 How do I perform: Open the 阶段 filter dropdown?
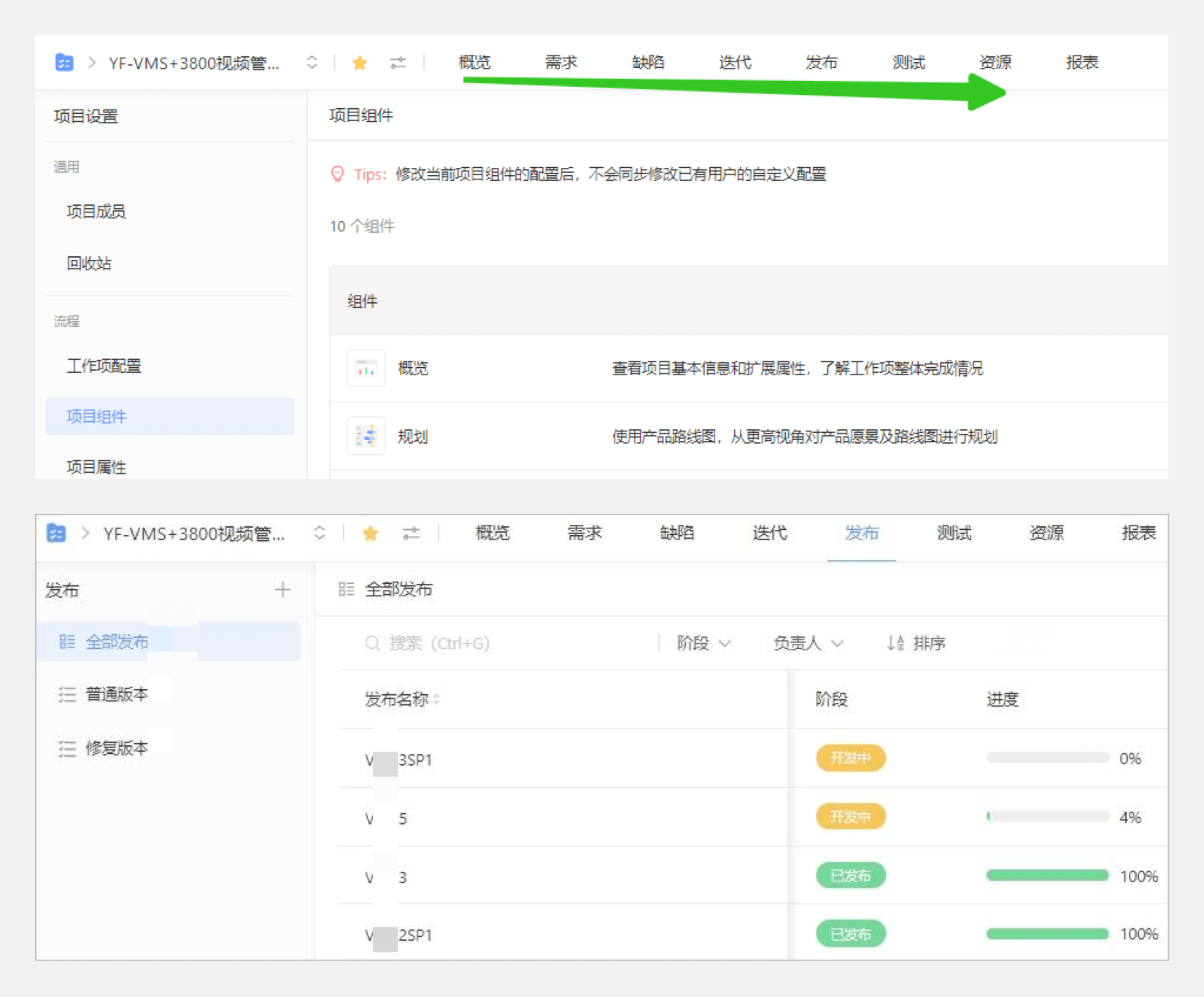click(703, 643)
